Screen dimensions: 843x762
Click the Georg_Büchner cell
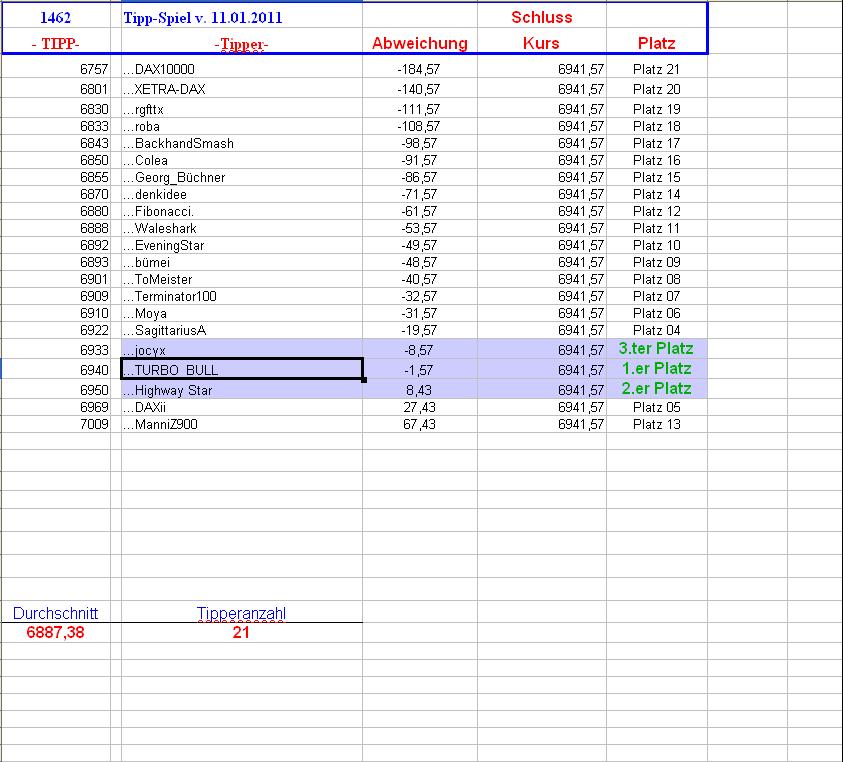242,177
